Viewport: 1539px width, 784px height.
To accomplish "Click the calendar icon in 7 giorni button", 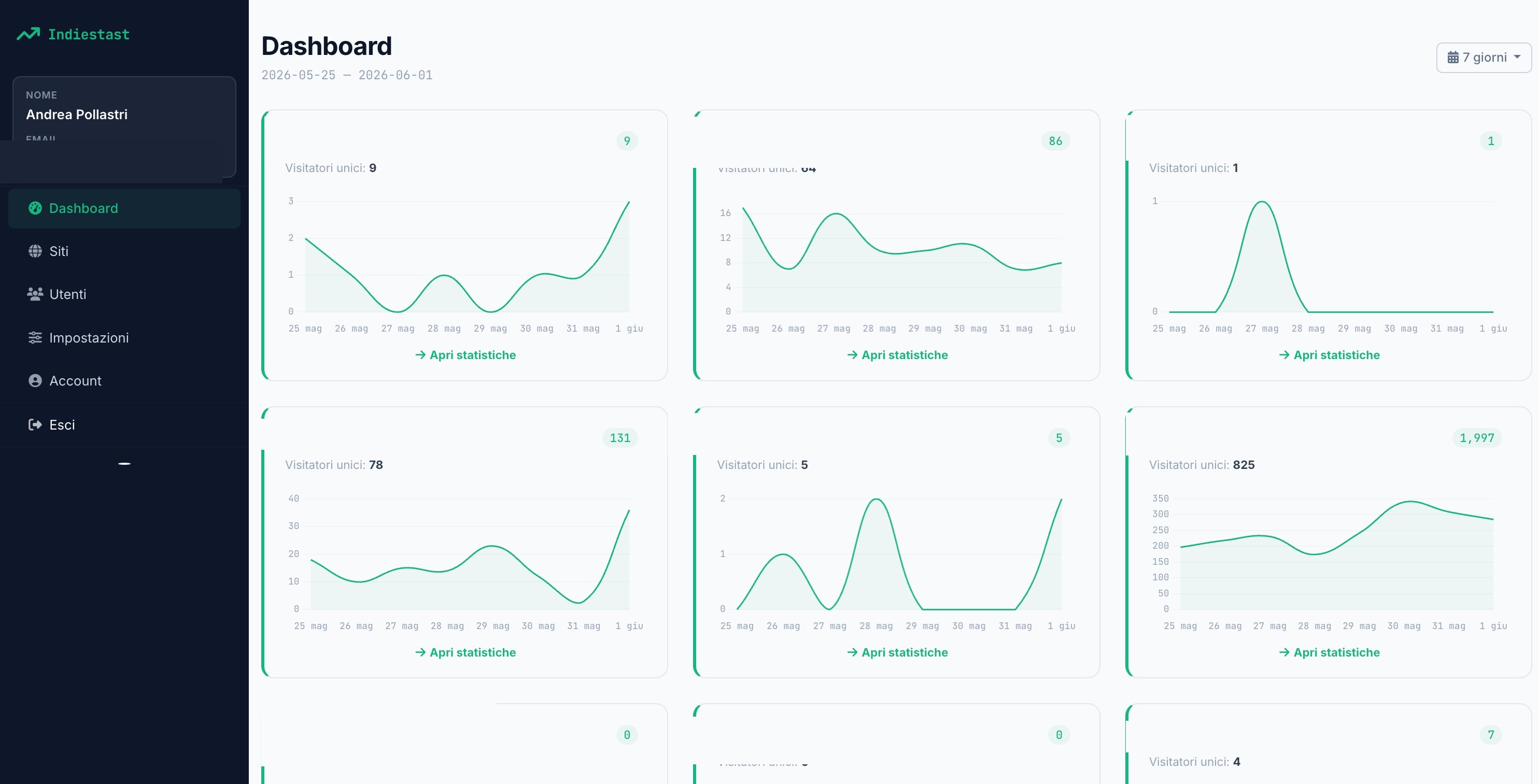I will (x=1453, y=58).
